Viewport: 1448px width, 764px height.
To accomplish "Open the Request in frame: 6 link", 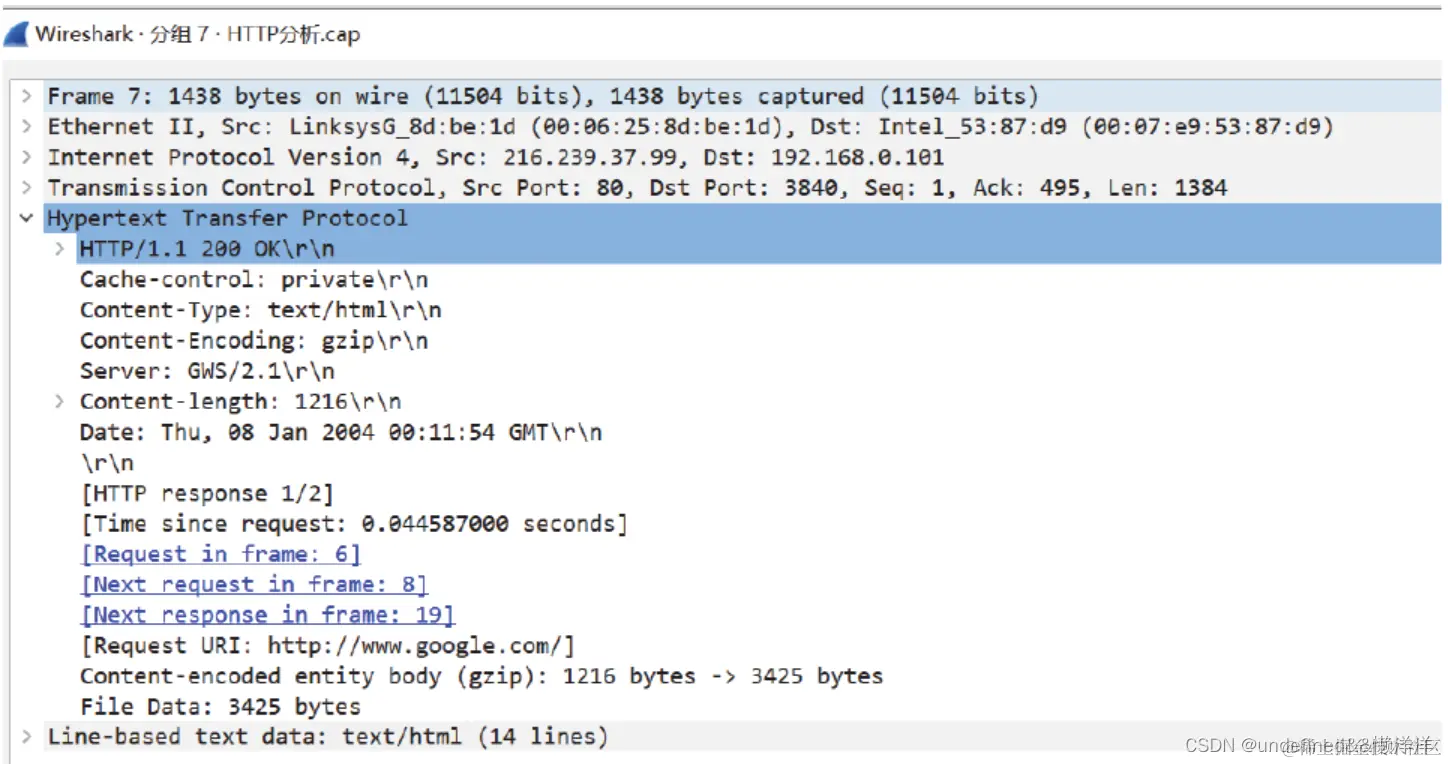I will click(220, 554).
